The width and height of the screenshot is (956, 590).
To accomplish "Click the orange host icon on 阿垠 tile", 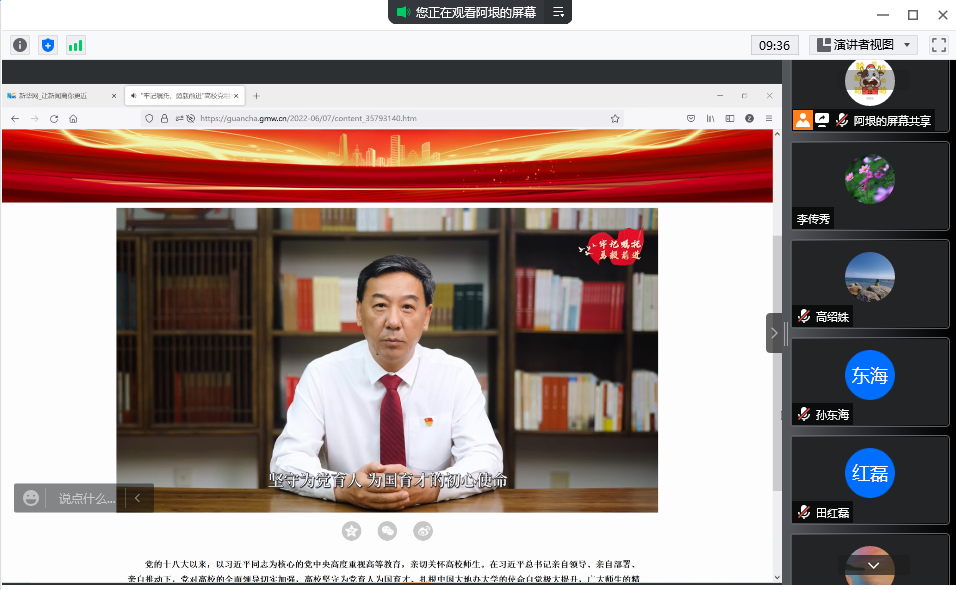I will pos(803,120).
